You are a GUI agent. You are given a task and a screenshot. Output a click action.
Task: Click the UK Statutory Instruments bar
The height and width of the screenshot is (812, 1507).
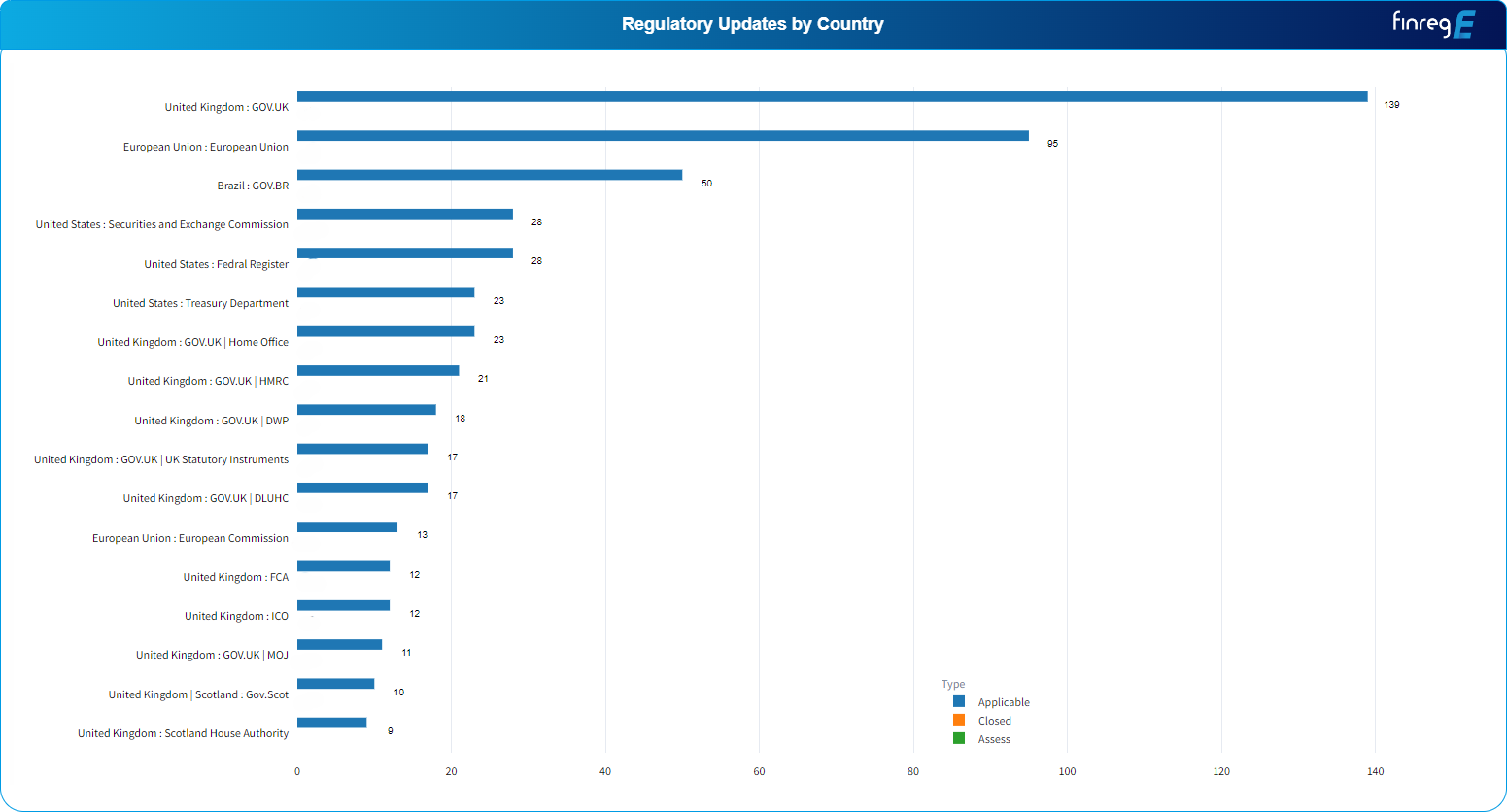click(x=362, y=449)
